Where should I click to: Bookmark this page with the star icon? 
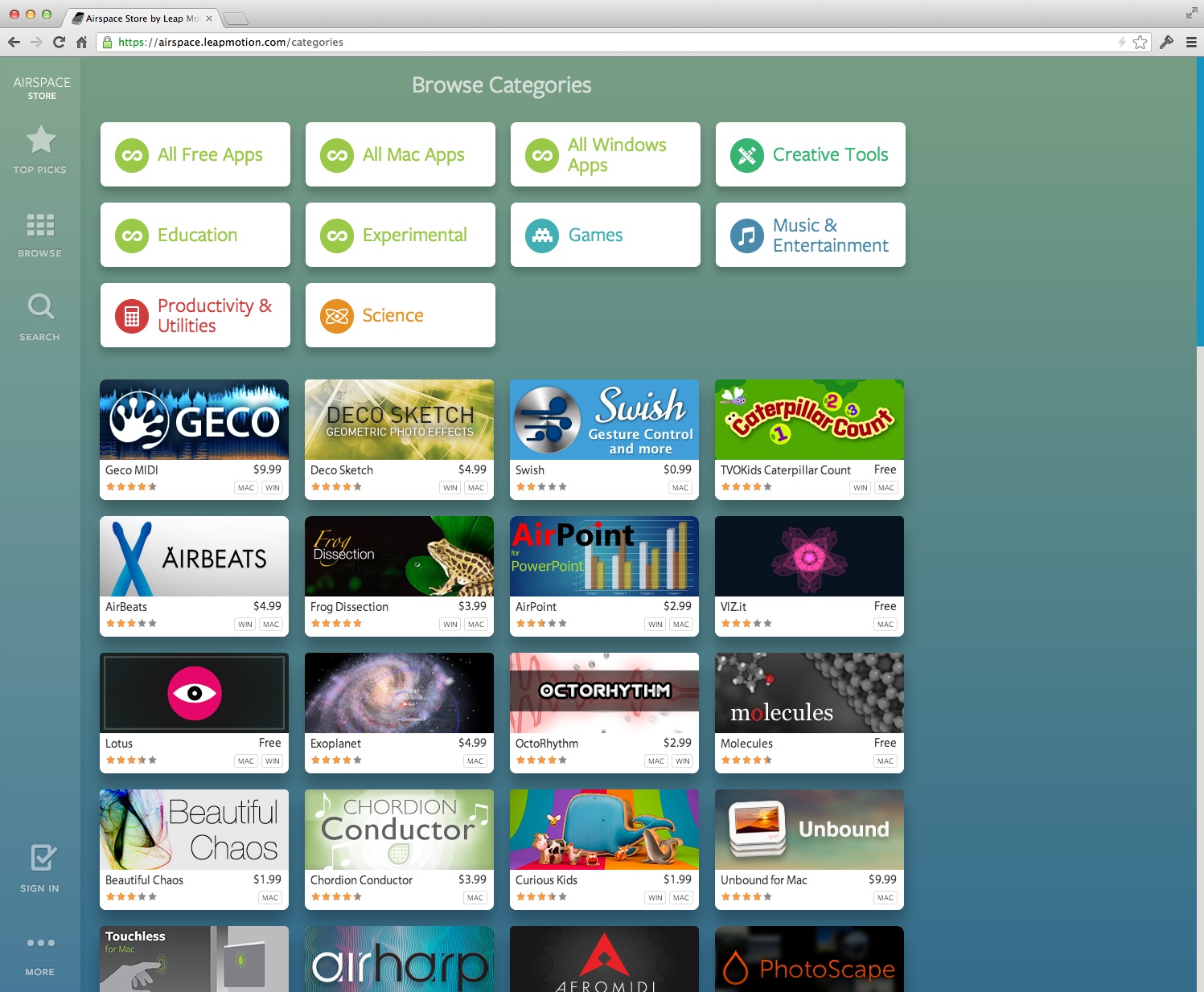pyautogui.click(x=1140, y=42)
